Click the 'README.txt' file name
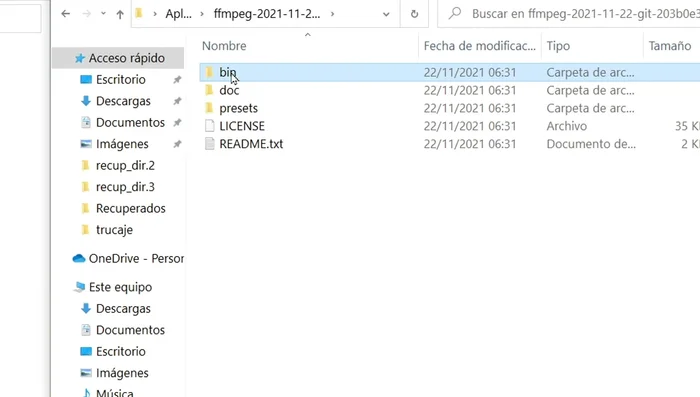 [251, 144]
